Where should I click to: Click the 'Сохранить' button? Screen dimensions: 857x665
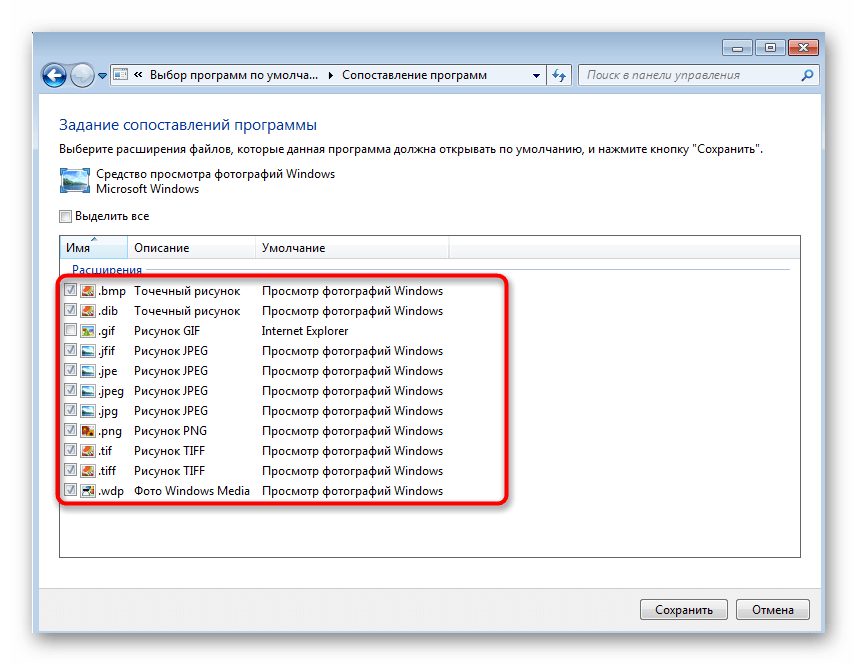tap(684, 609)
